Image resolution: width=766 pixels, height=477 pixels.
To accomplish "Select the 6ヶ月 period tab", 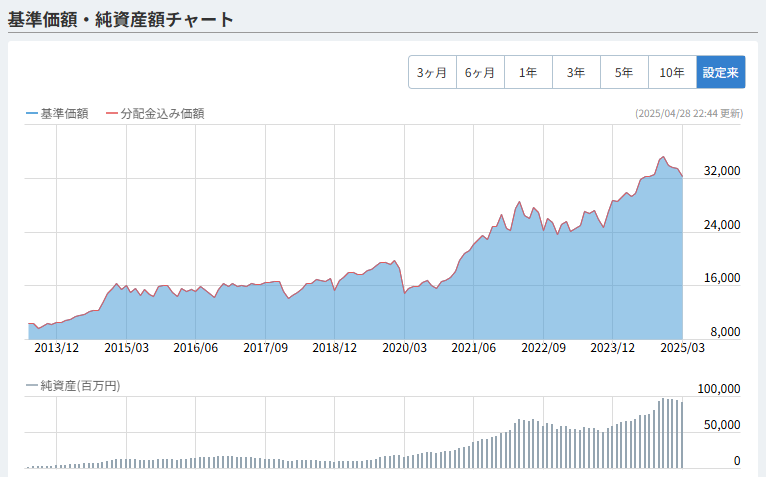I will click(x=480, y=72).
